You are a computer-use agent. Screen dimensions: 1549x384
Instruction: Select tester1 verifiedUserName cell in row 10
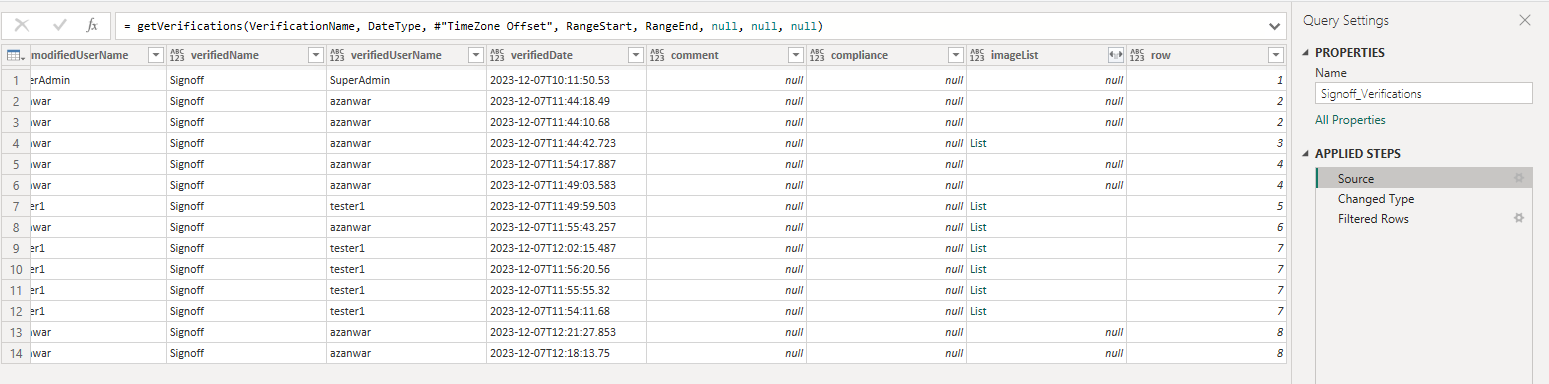pos(406,269)
